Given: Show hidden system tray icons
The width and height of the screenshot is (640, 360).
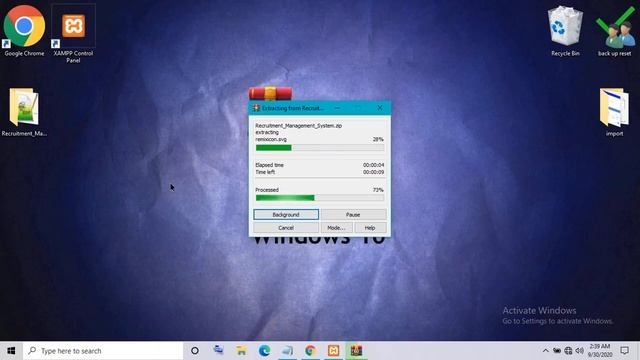Looking at the screenshot, I should [x=545, y=351].
